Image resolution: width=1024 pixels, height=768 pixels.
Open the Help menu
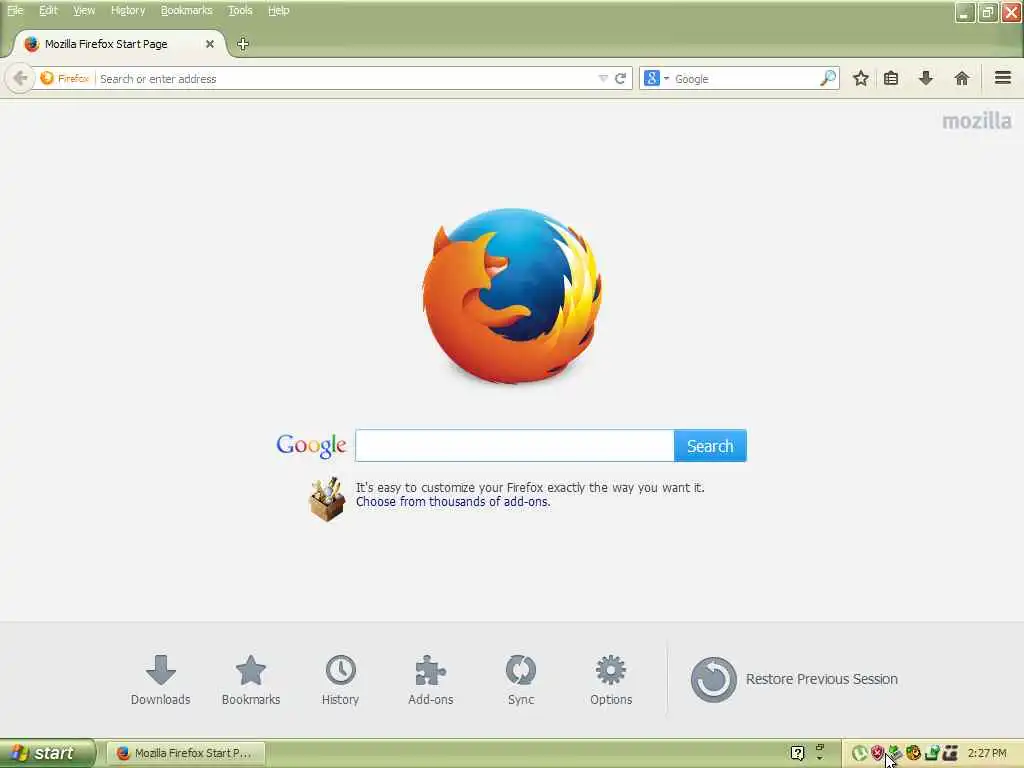278,10
